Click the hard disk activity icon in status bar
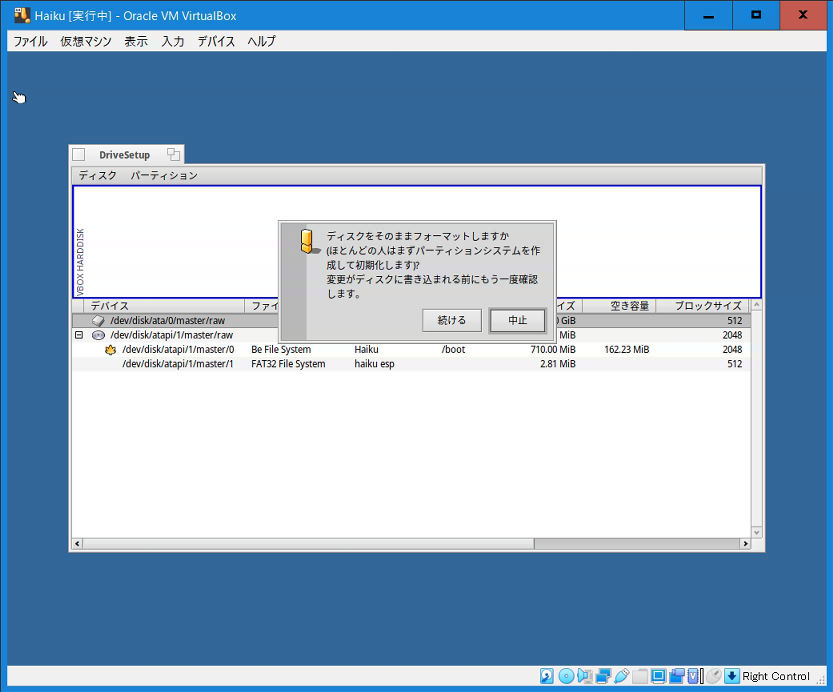Screen dimensions: 833x692 pos(547,676)
